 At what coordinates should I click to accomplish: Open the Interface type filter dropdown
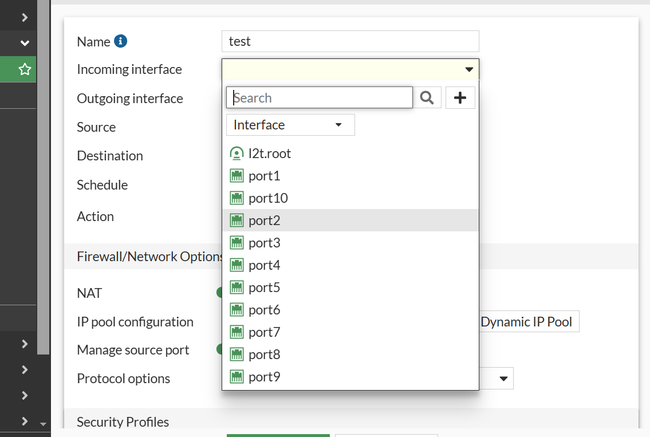tap(290, 125)
